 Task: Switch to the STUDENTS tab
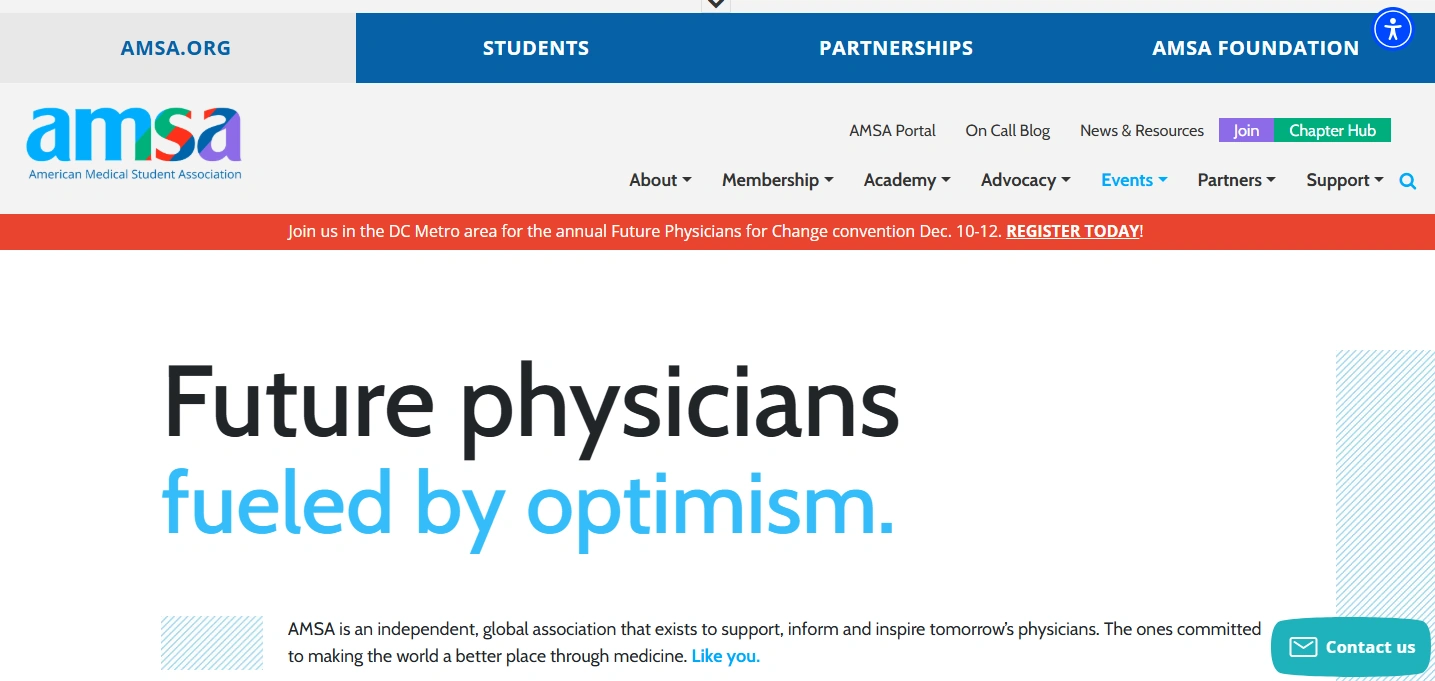pos(536,48)
